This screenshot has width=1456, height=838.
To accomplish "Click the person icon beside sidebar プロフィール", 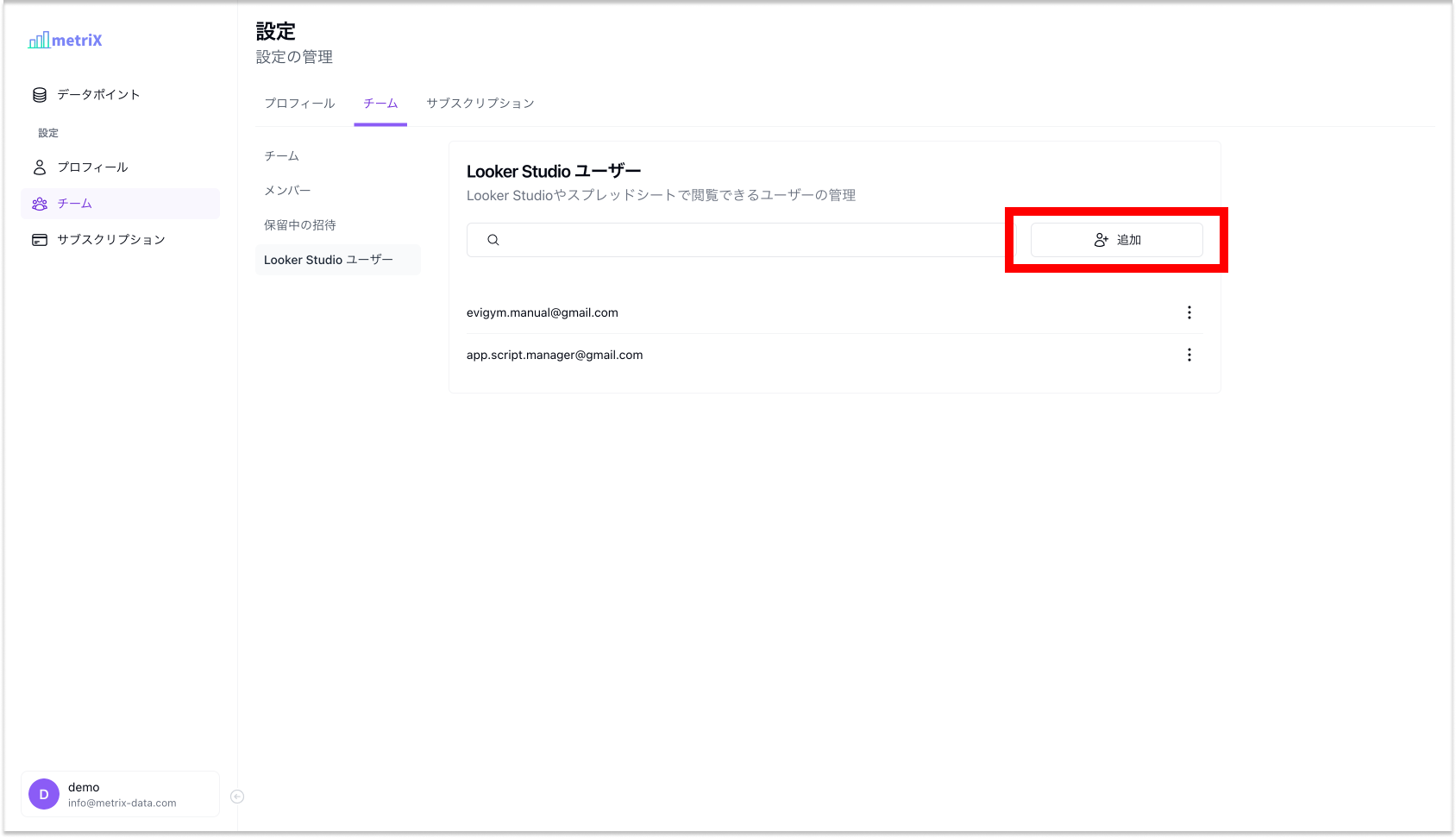I will pos(40,167).
